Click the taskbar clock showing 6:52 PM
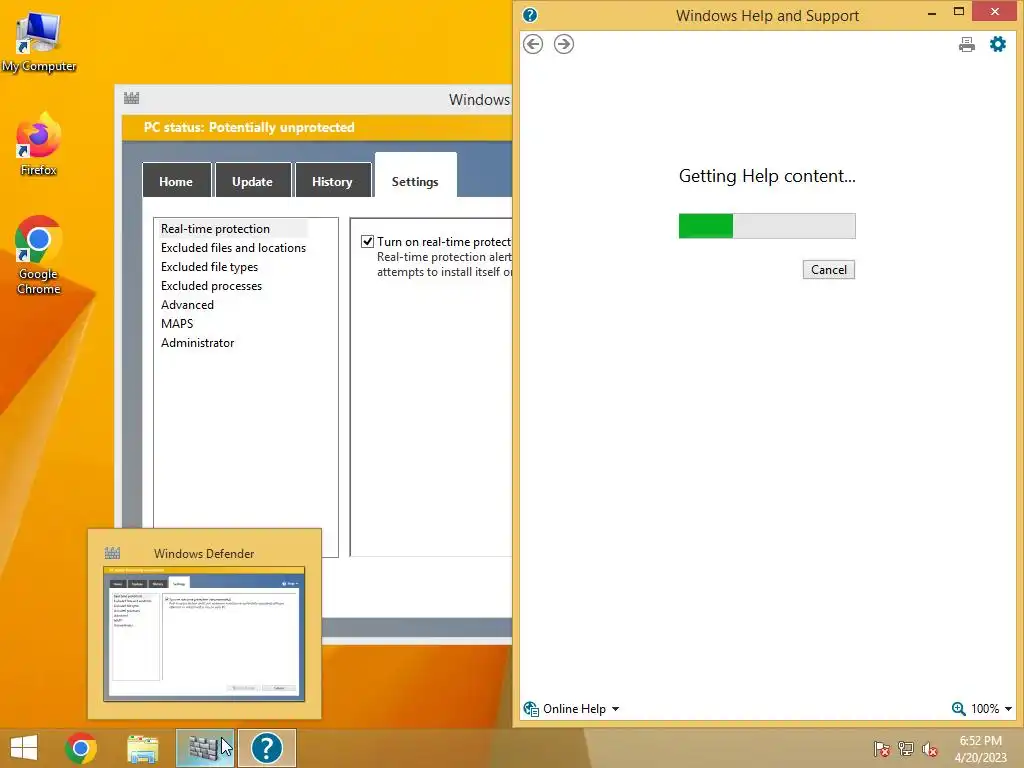Image resolution: width=1024 pixels, height=768 pixels. tap(980, 749)
